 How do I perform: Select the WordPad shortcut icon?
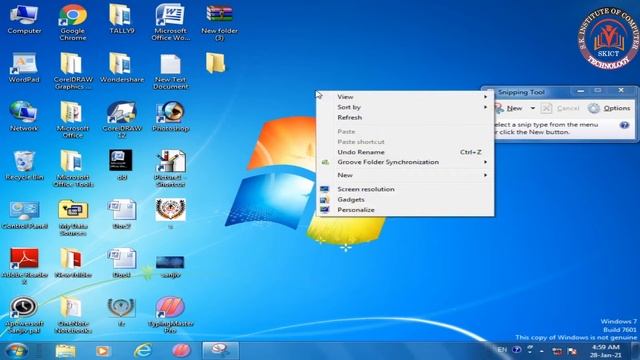pyautogui.click(x=24, y=64)
